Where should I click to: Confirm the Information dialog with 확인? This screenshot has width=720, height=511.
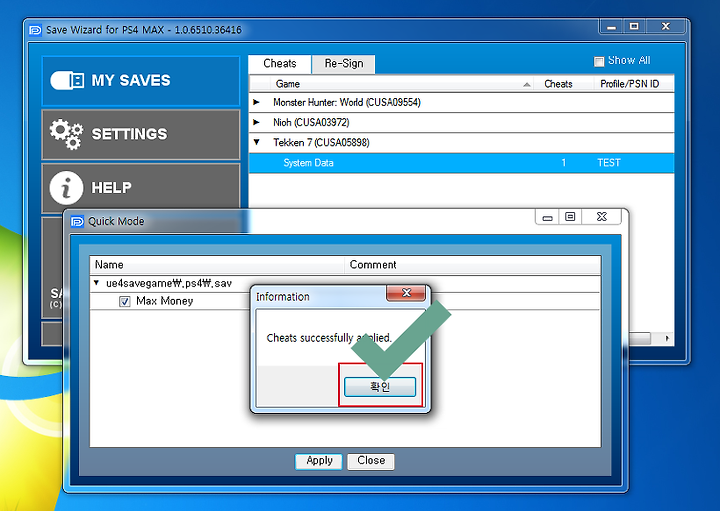pyautogui.click(x=380, y=387)
